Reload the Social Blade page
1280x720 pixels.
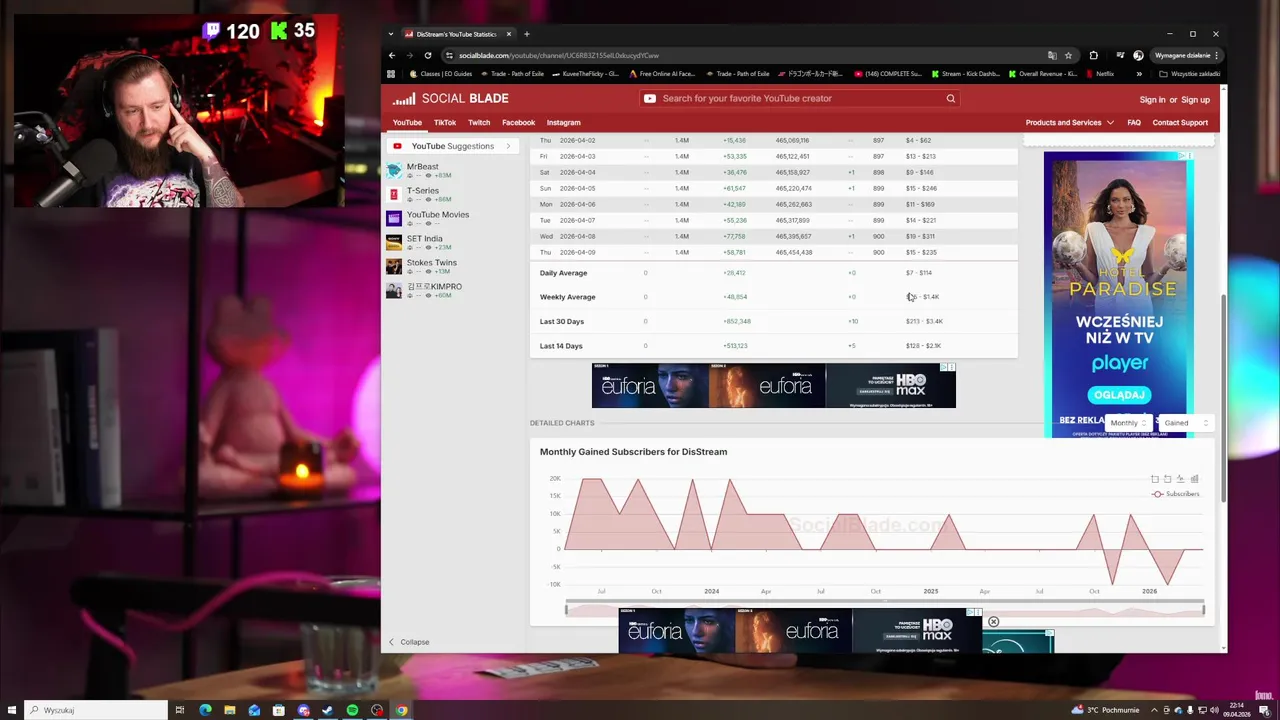click(428, 55)
